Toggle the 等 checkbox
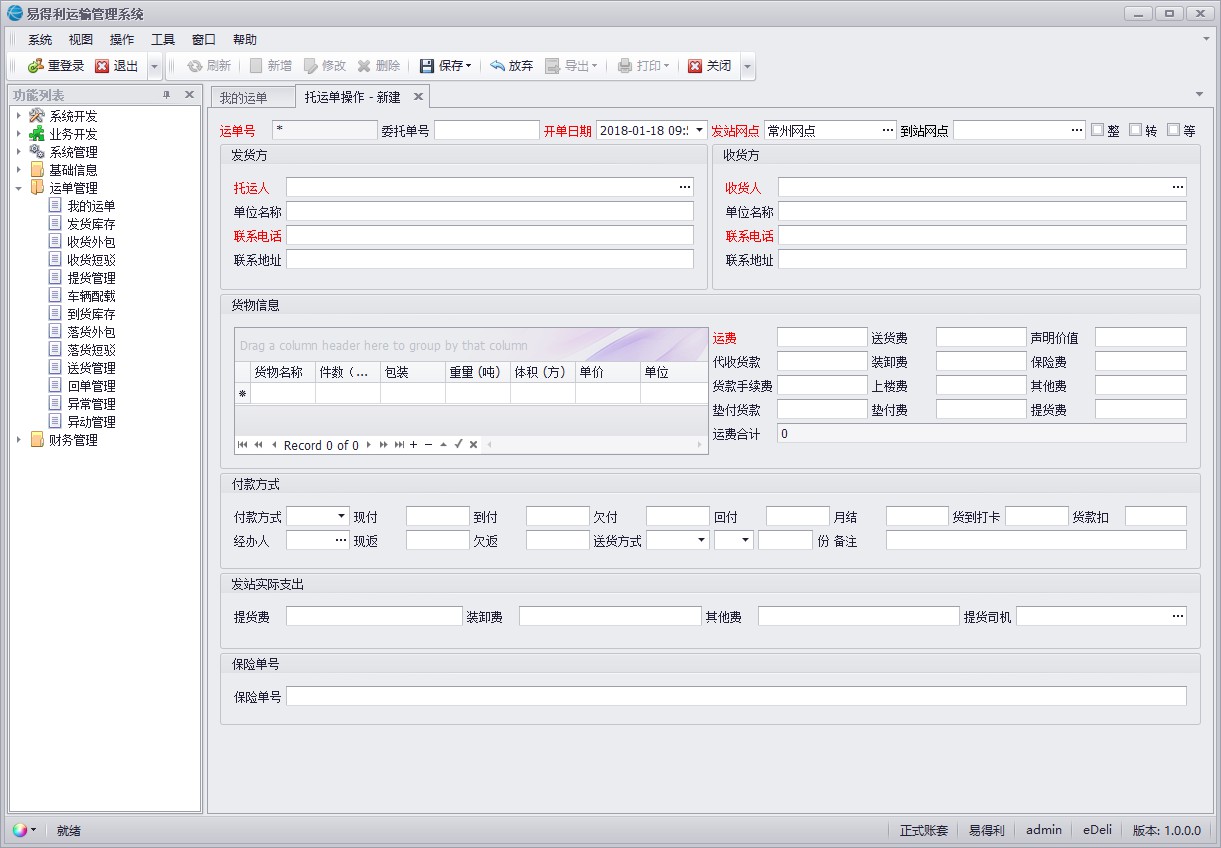 [x=1173, y=130]
